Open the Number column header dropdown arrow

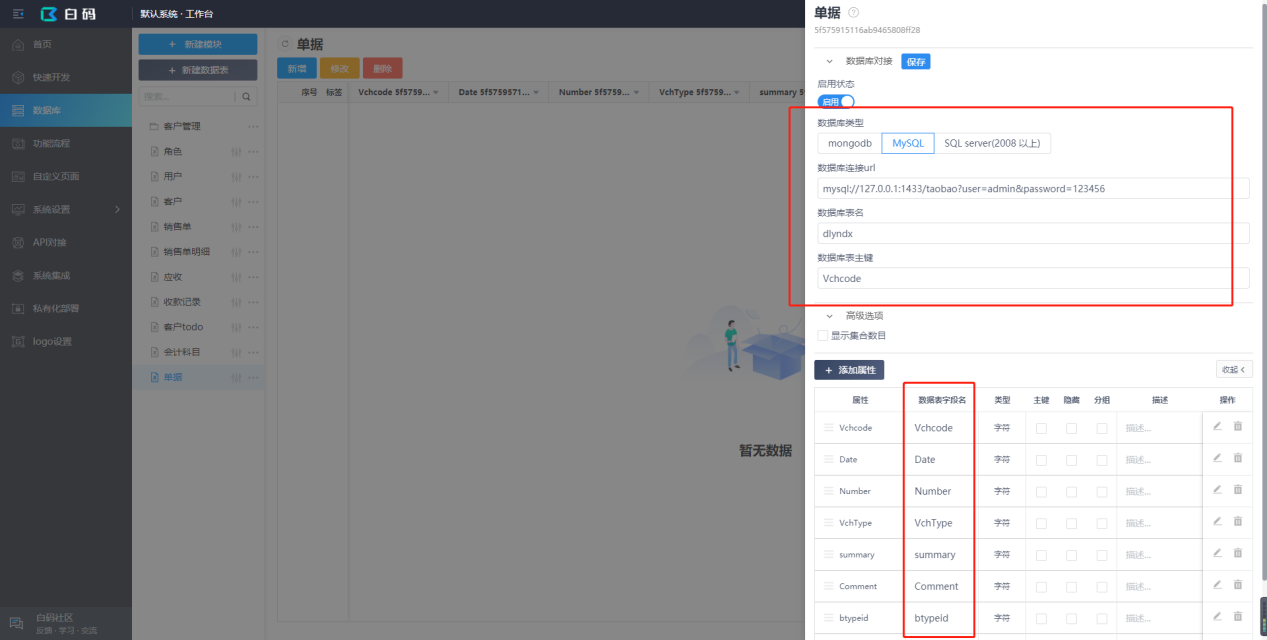[636, 92]
